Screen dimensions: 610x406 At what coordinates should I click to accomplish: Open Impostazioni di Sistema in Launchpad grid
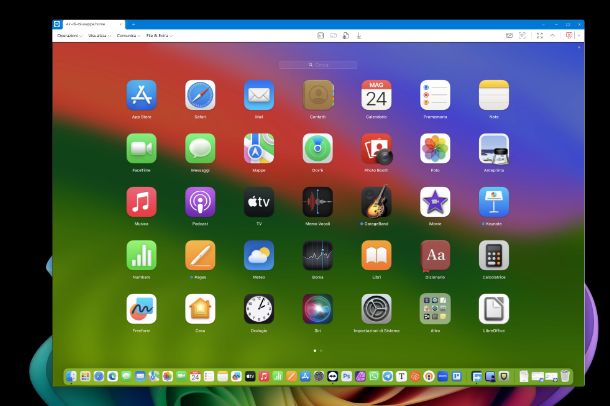coord(376,309)
